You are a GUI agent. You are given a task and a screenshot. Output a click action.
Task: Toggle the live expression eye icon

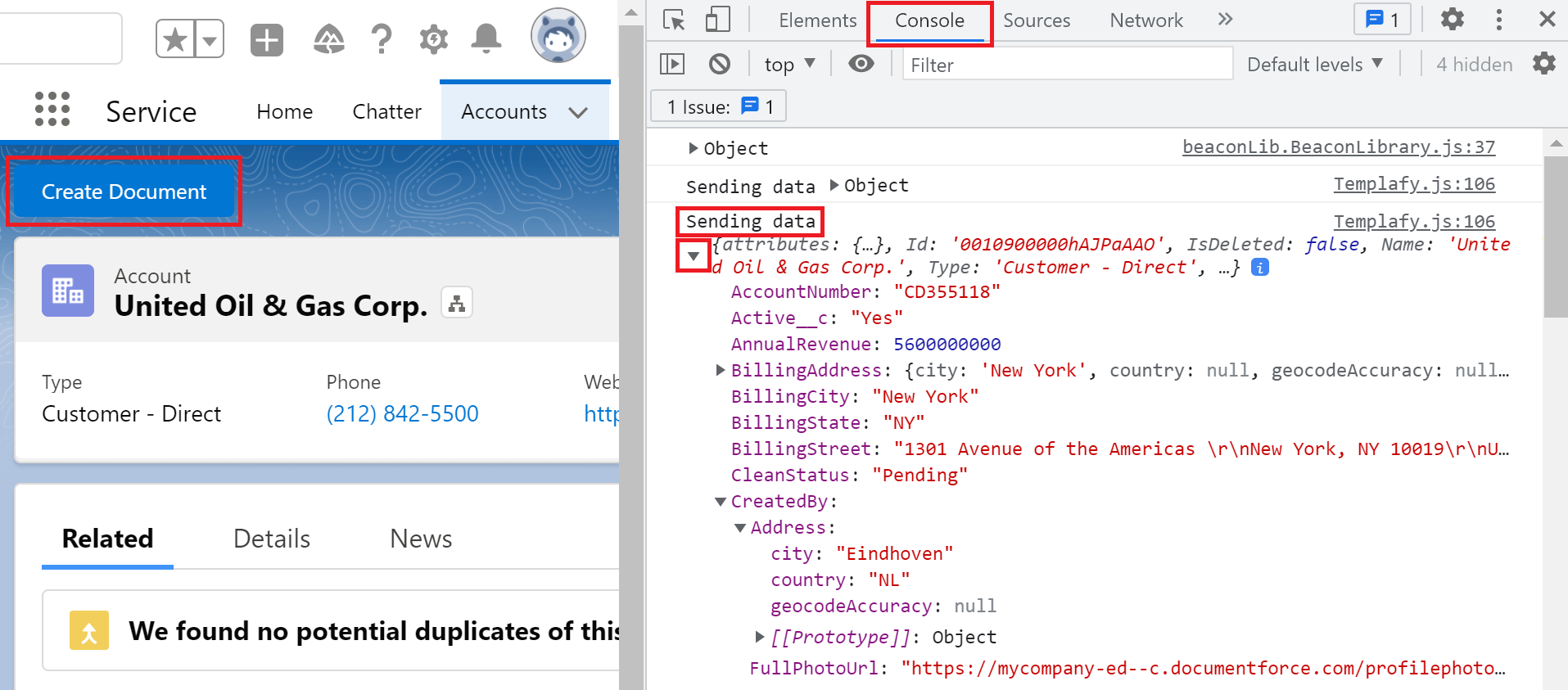coord(861,64)
